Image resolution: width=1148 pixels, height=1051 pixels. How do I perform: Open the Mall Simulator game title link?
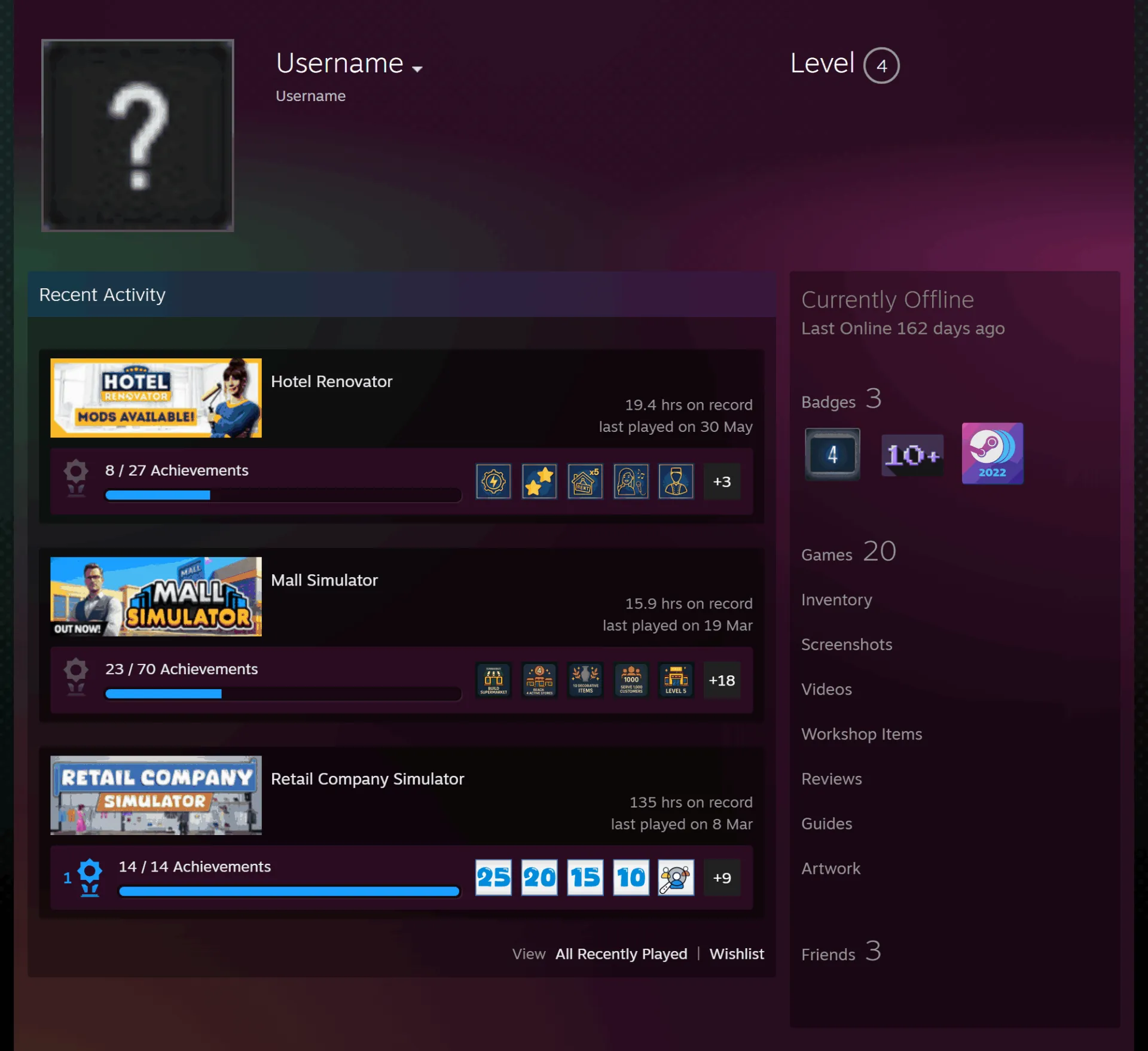tap(324, 580)
